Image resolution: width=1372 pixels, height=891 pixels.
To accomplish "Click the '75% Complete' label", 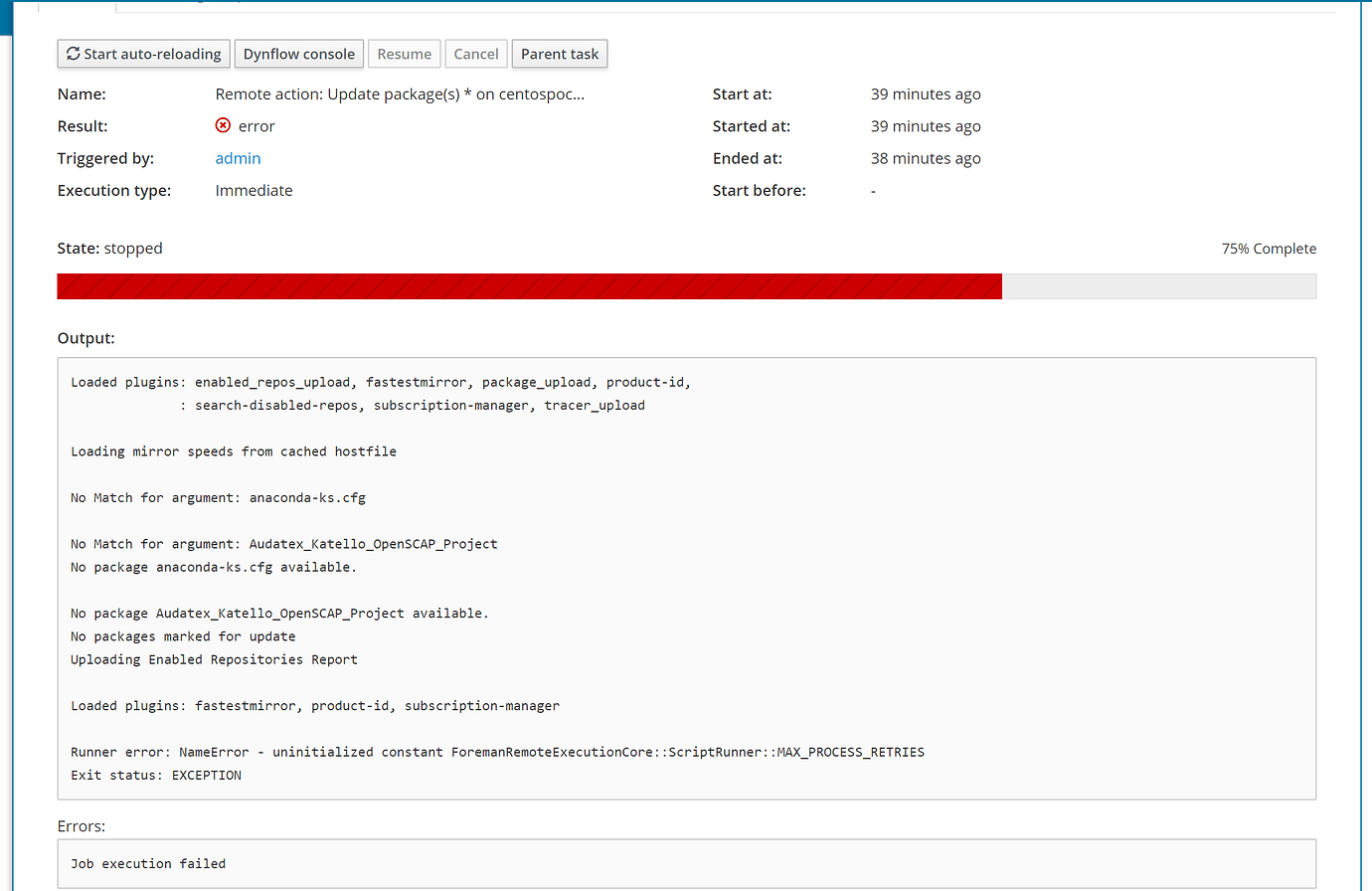I will [1269, 249].
